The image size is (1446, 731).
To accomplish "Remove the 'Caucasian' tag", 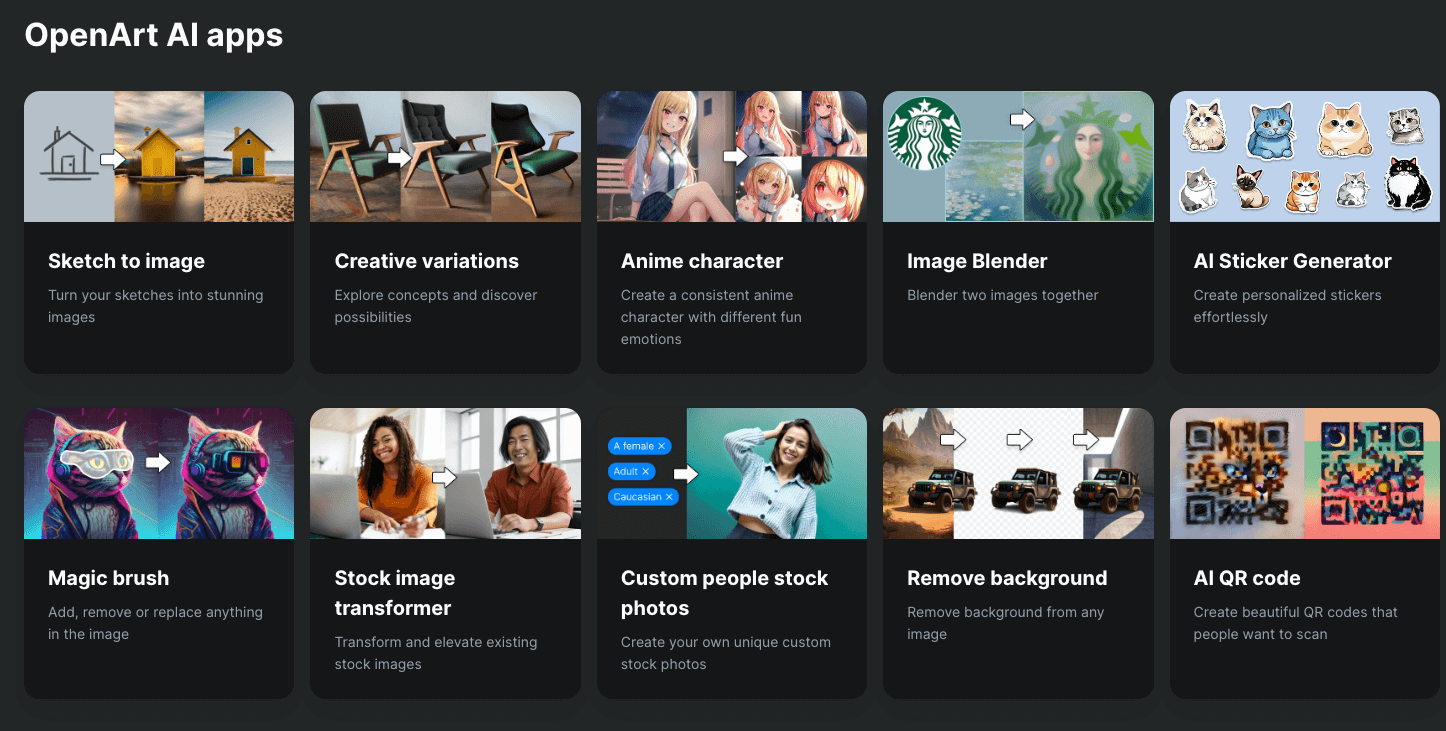I will pos(669,497).
